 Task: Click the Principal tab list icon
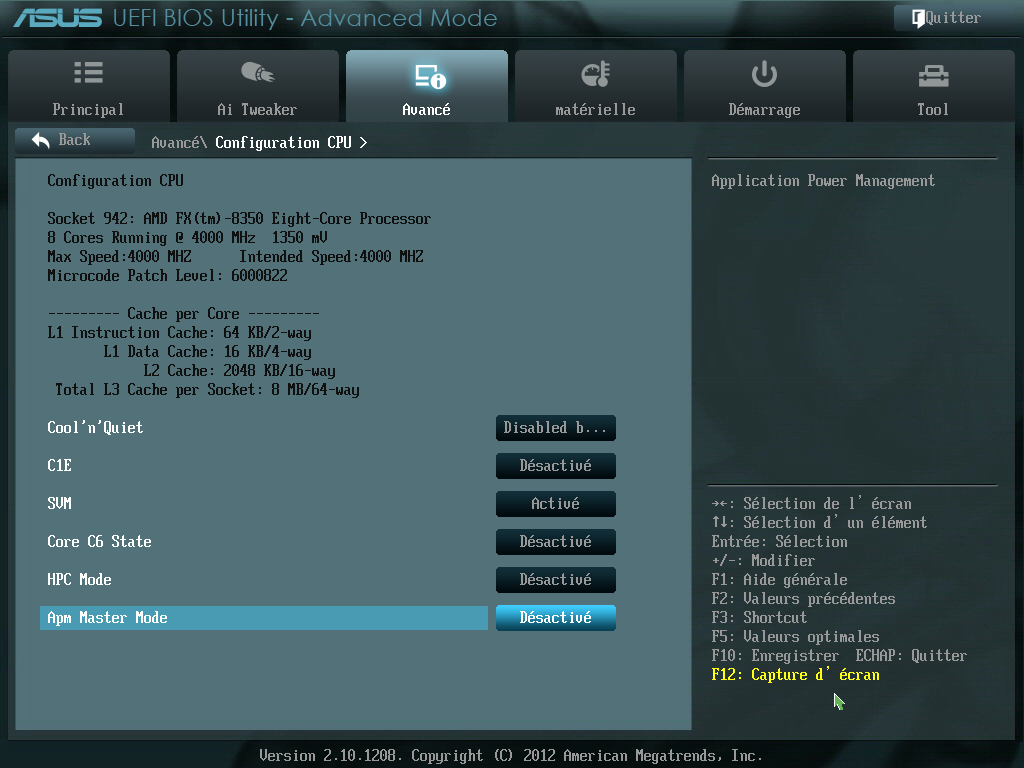[88, 72]
